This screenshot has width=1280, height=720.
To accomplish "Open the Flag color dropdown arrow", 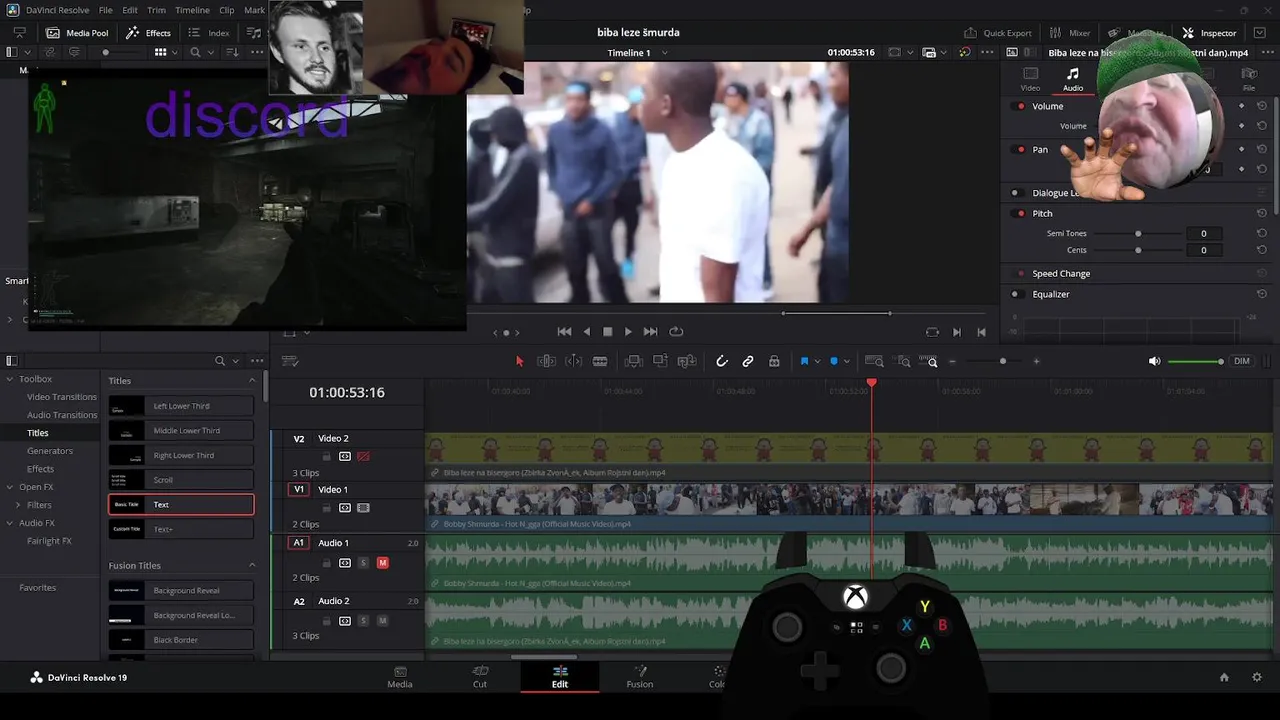I will [x=817, y=361].
